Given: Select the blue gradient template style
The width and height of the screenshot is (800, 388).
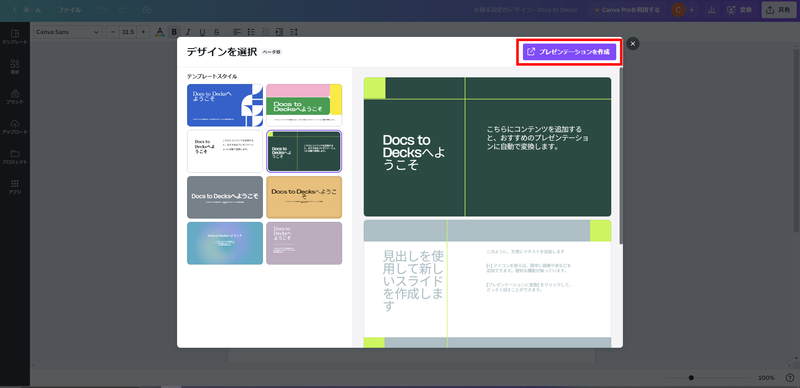Looking at the screenshot, I should [225, 243].
